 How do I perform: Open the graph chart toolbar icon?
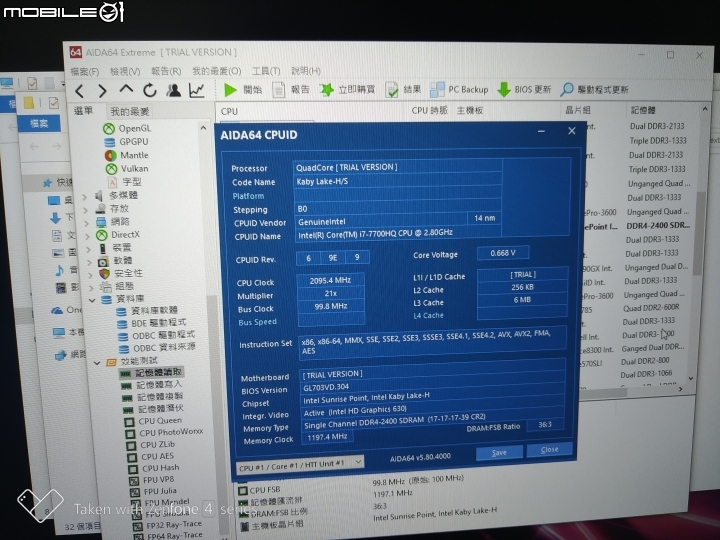(197, 90)
